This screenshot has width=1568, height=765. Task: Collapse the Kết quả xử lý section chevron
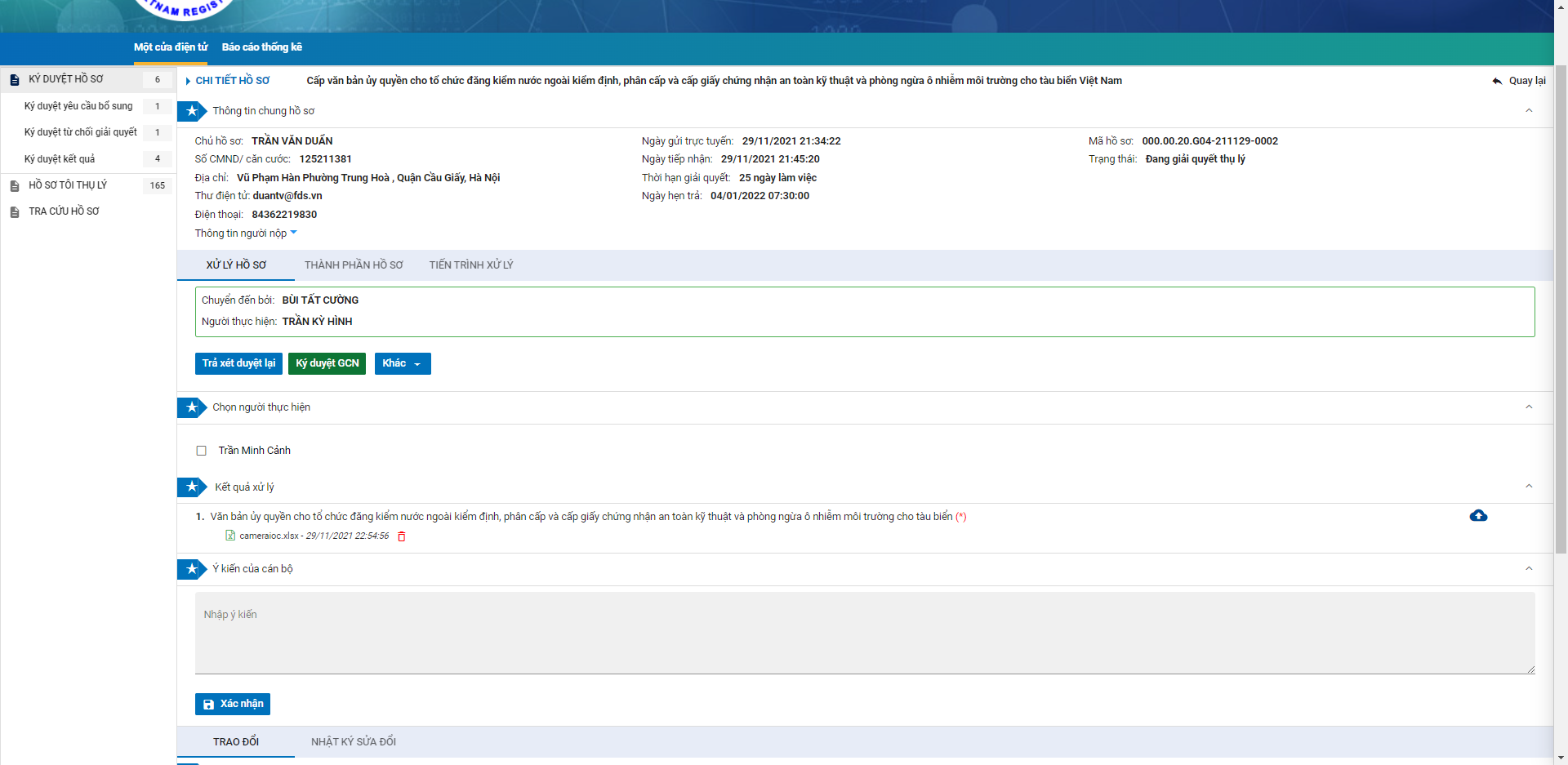pyautogui.click(x=1529, y=486)
